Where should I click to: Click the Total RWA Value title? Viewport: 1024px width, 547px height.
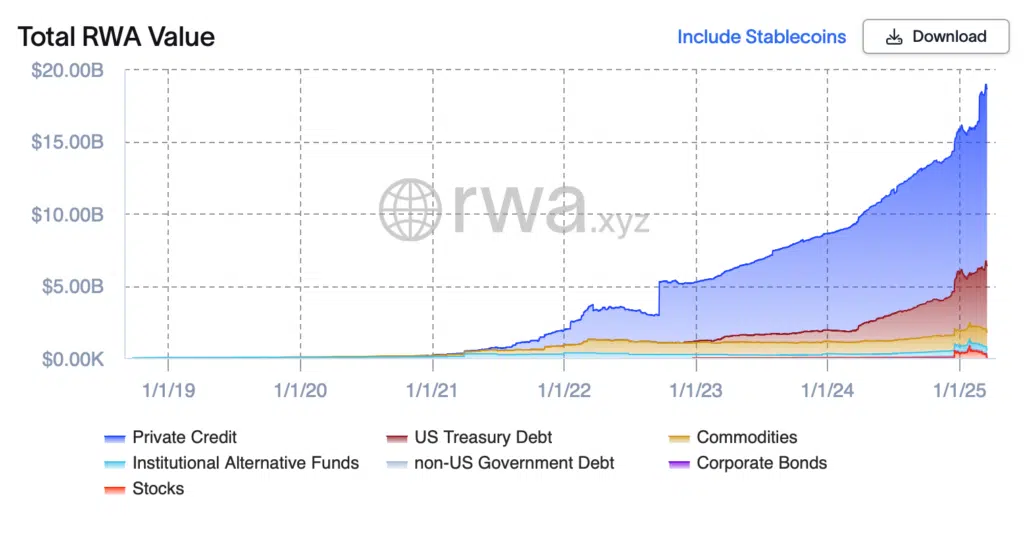pos(116,37)
